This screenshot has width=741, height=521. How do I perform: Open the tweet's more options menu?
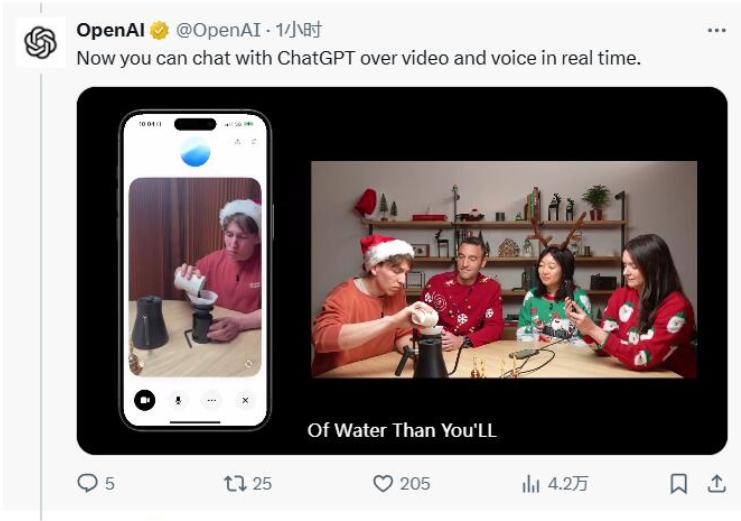716,30
